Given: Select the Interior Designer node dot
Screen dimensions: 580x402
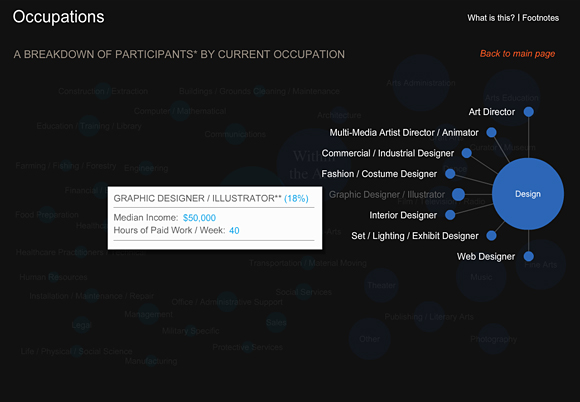Looking at the screenshot, I should point(450,215).
